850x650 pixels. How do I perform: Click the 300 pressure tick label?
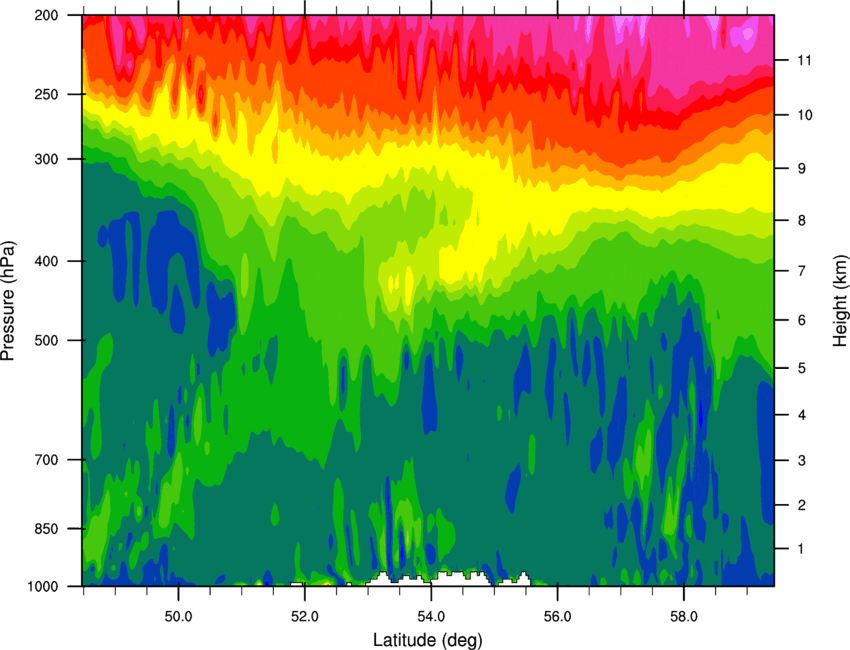tap(46, 159)
